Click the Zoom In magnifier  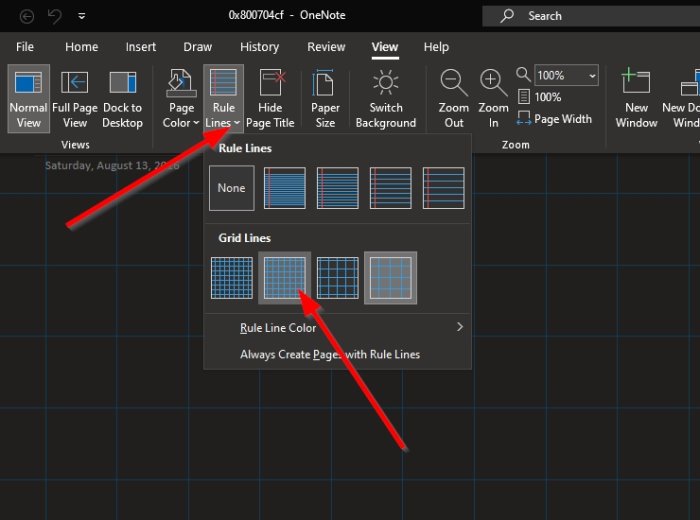click(493, 99)
